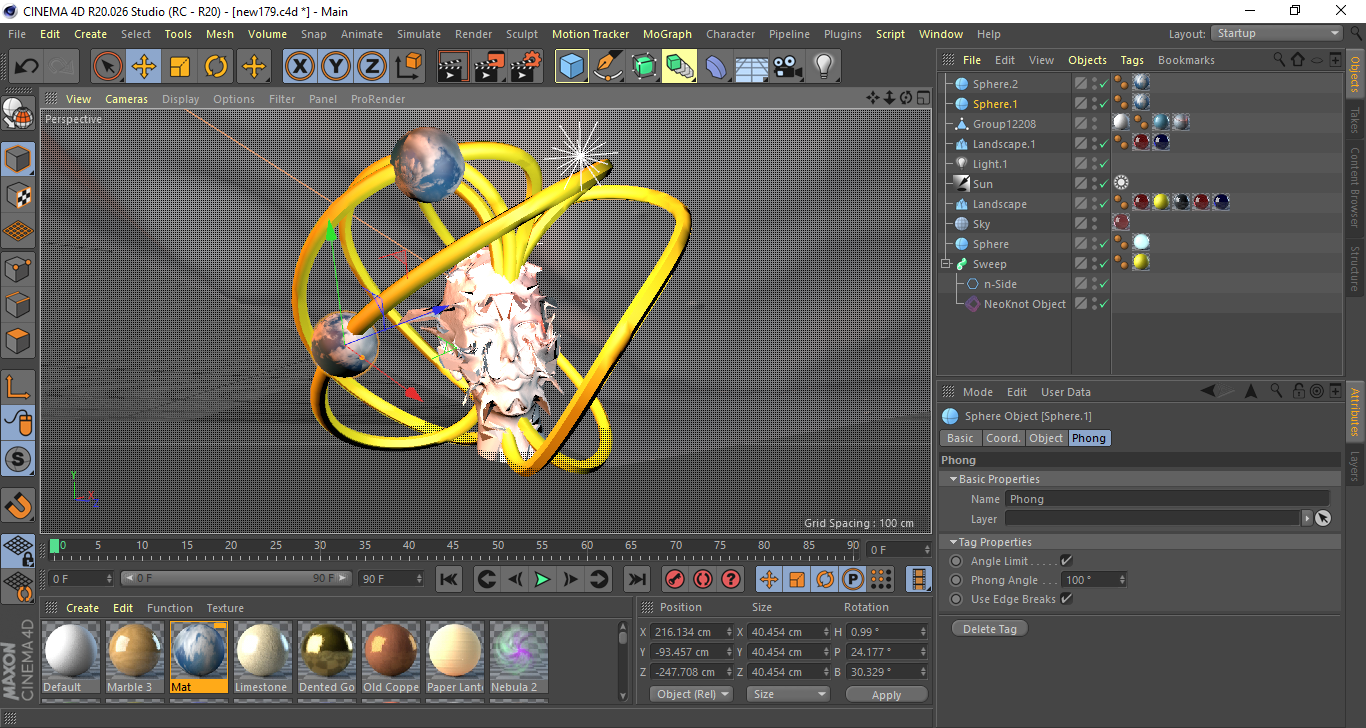Image resolution: width=1366 pixels, height=728 pixels.
Task: Click the Phong Angle value field
Action: tap(1090, 580)
